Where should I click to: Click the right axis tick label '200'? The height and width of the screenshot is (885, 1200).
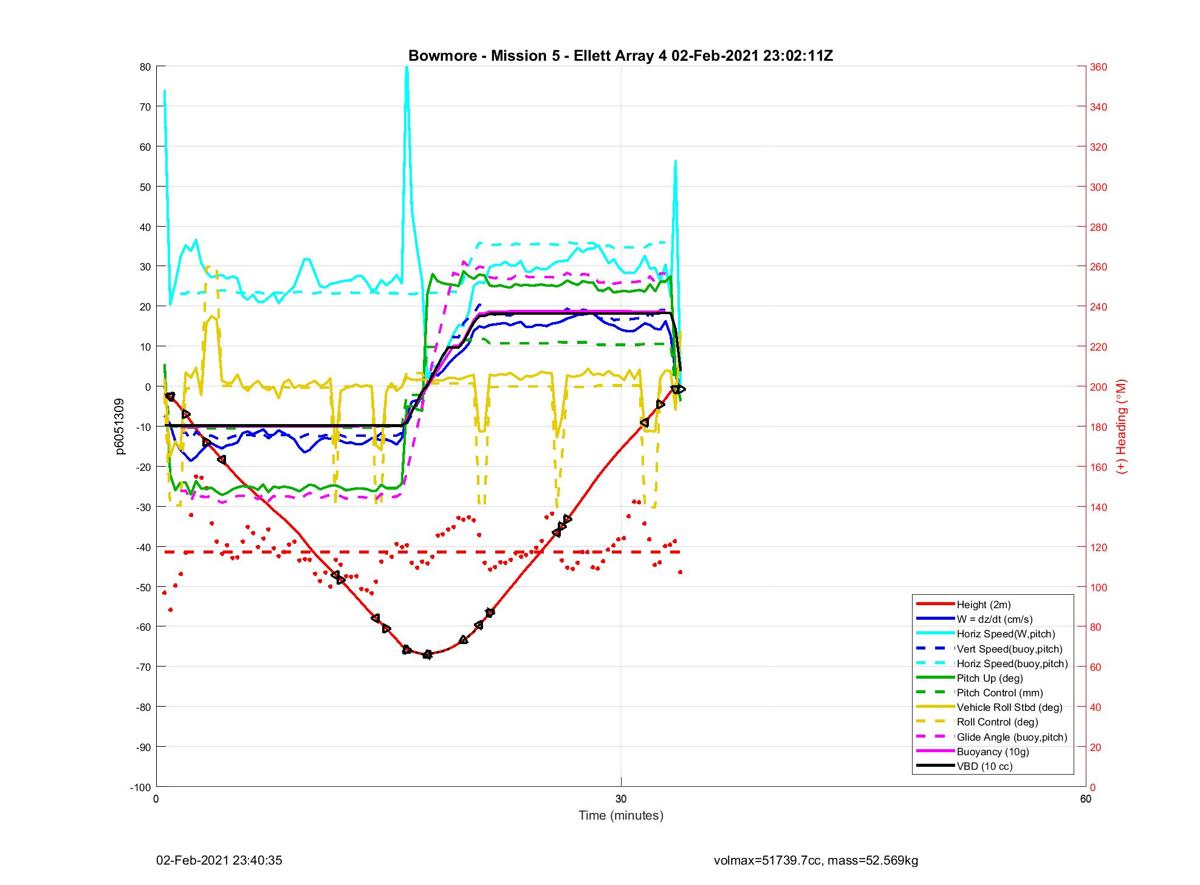1100,387
